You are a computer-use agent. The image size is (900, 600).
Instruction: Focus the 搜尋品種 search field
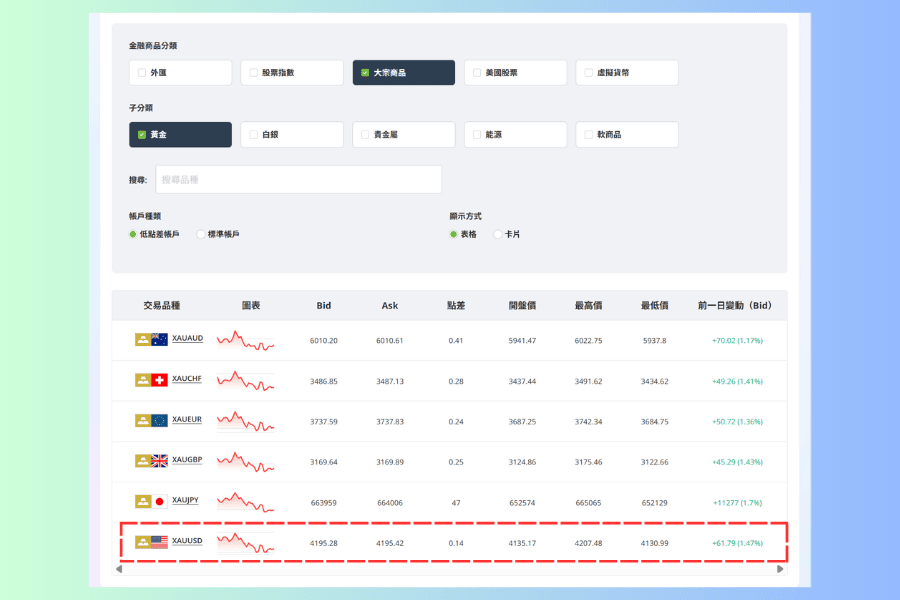point(298,180)
